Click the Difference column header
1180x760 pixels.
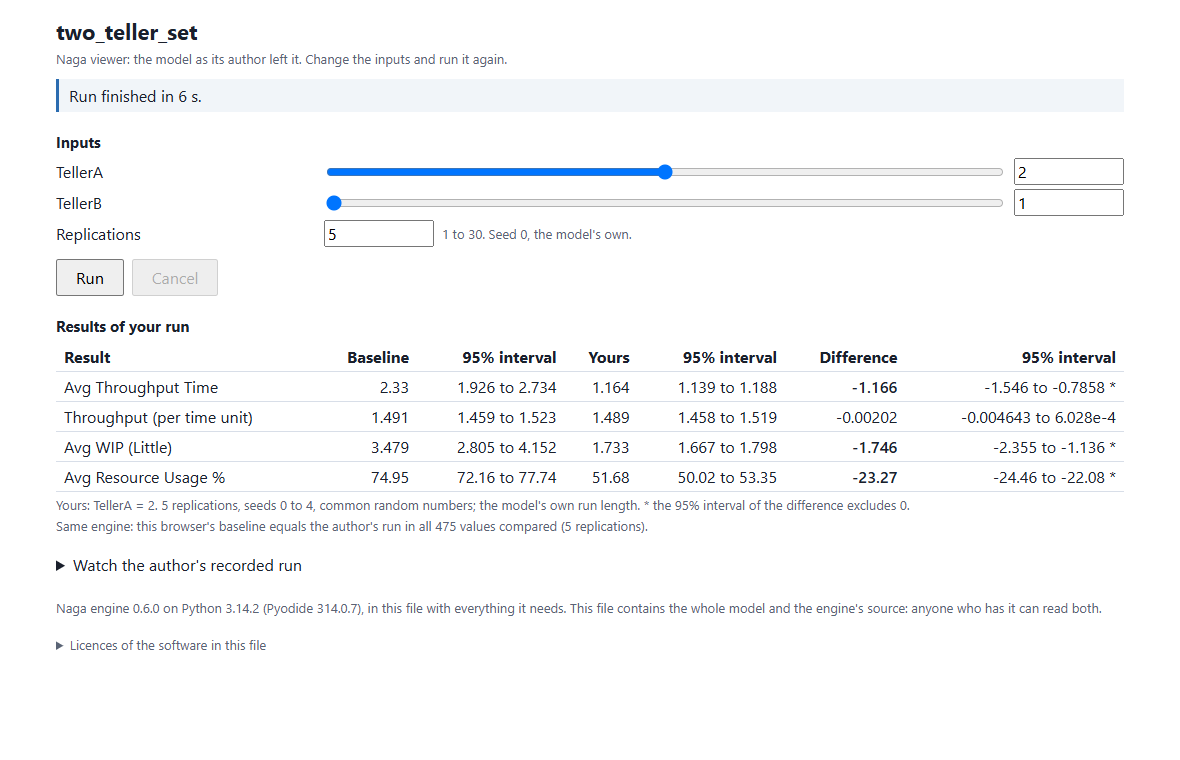pos(858,357)
